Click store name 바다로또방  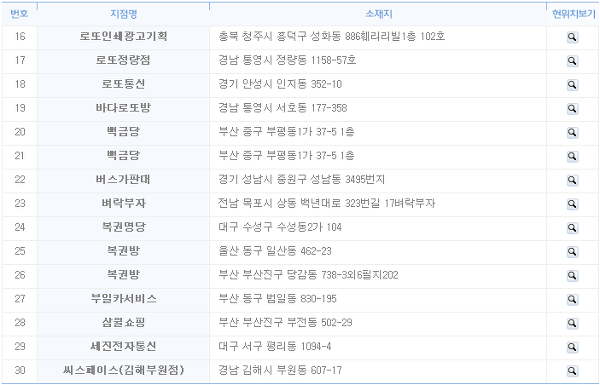pyautogui.click(x=123, y=108)
